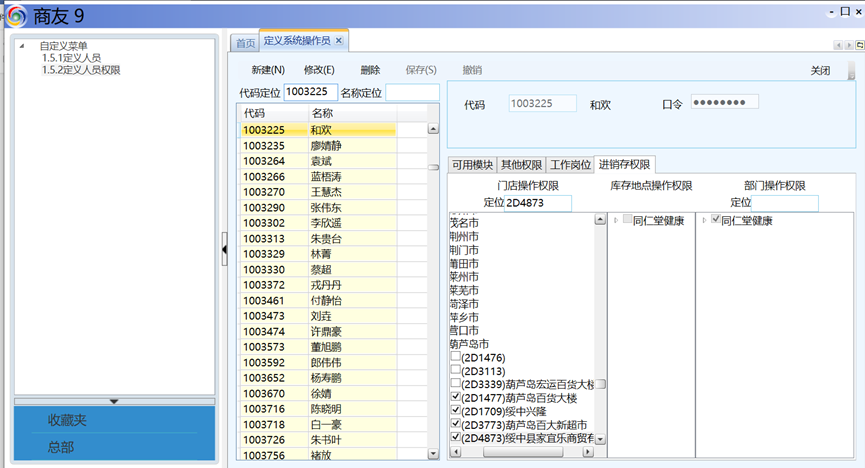Click the store list scroll-down arrow
The width and height of the screenshot is (865, 468).
[x=600, y=440]
